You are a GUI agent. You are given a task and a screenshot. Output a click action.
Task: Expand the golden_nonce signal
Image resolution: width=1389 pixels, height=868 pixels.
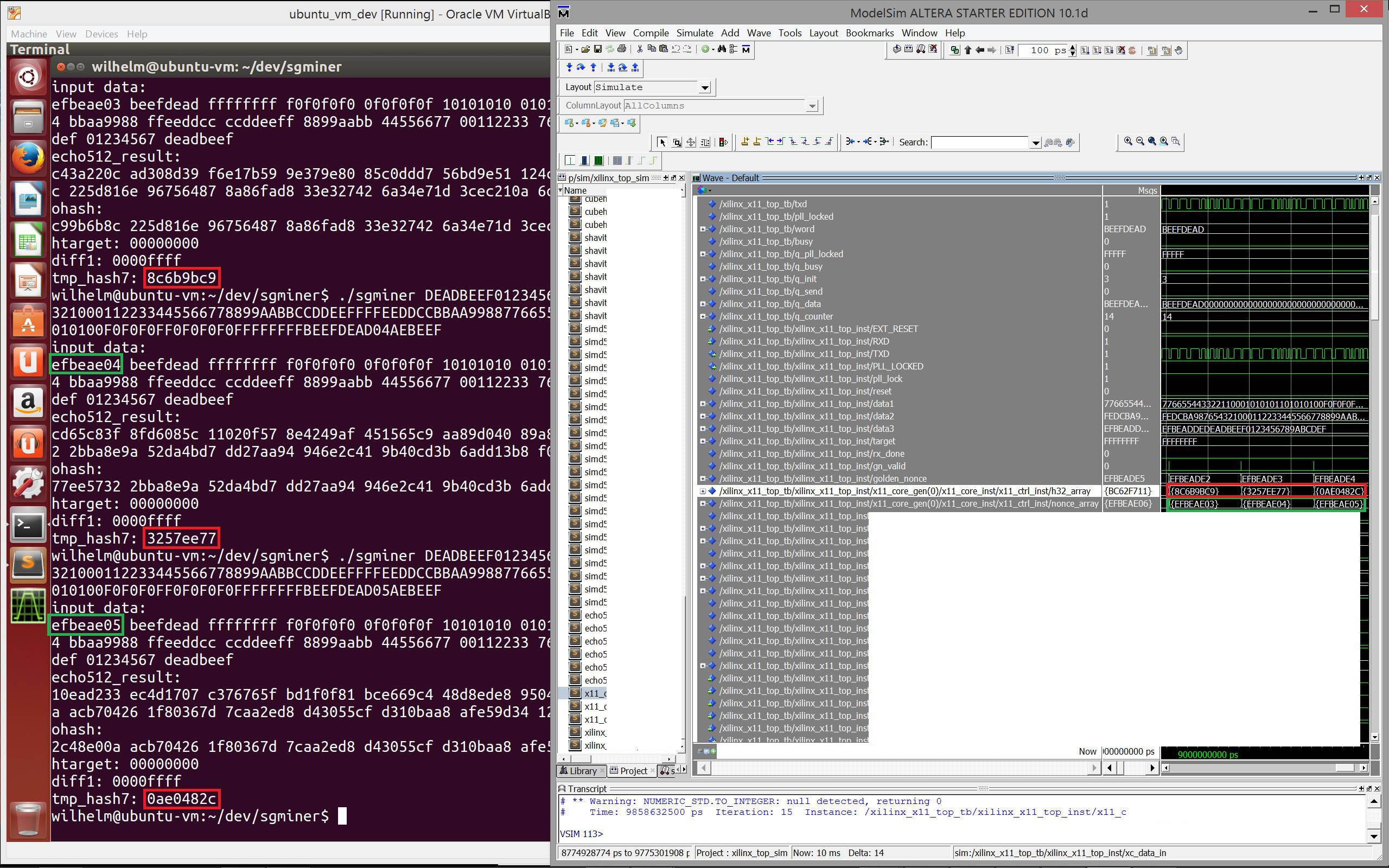tap(703, 479)
